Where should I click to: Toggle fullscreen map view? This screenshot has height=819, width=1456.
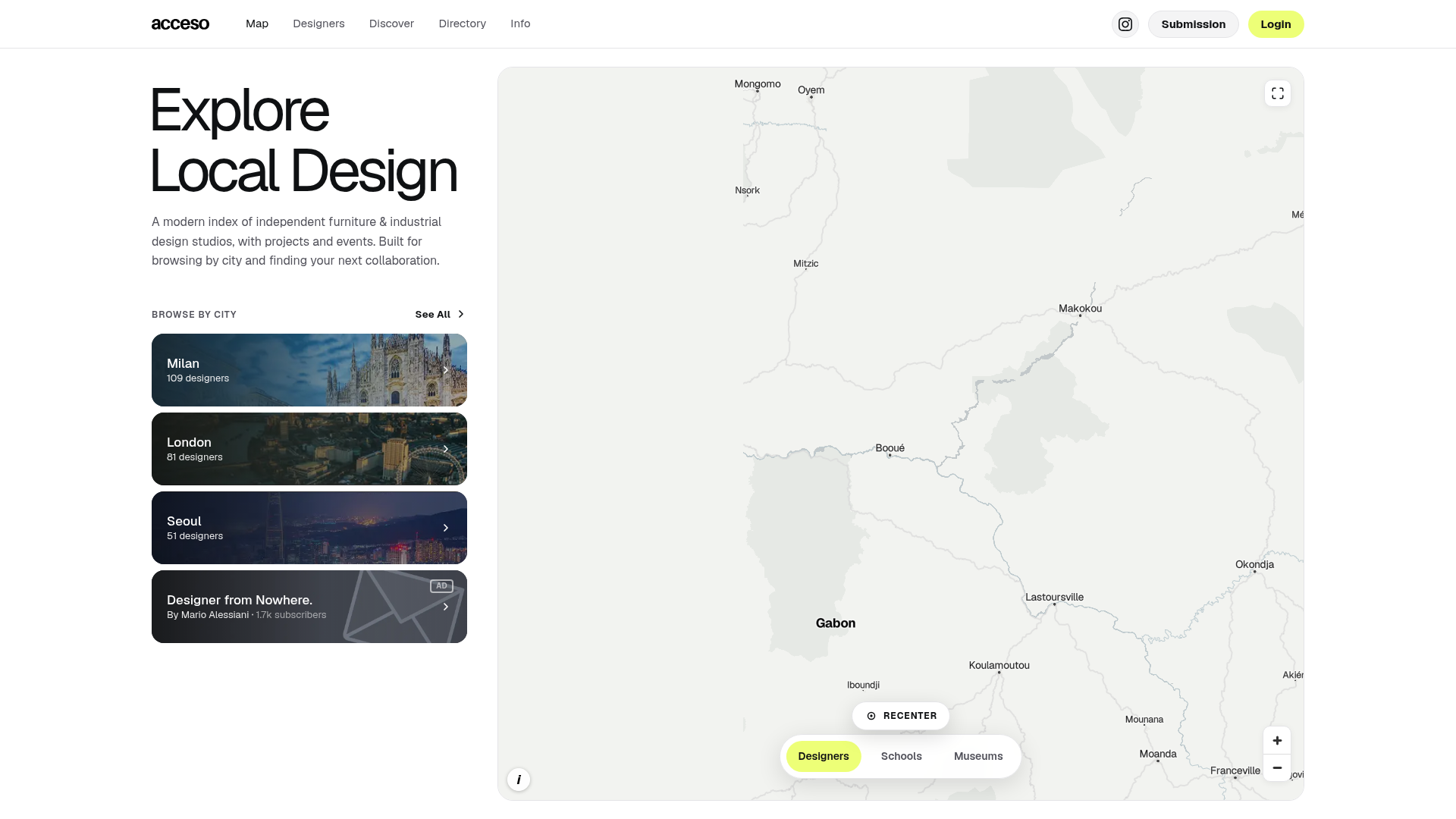pos(1278,93)
